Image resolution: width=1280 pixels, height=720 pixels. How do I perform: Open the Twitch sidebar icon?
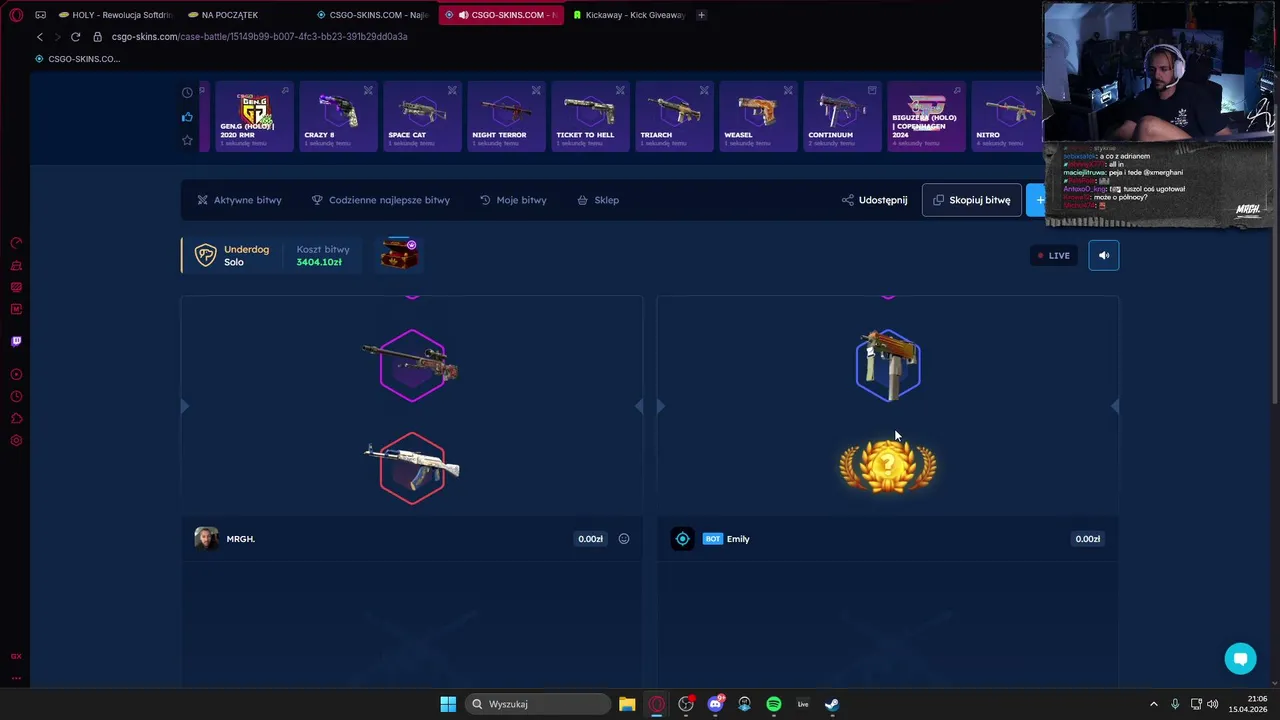click(16, 341)
